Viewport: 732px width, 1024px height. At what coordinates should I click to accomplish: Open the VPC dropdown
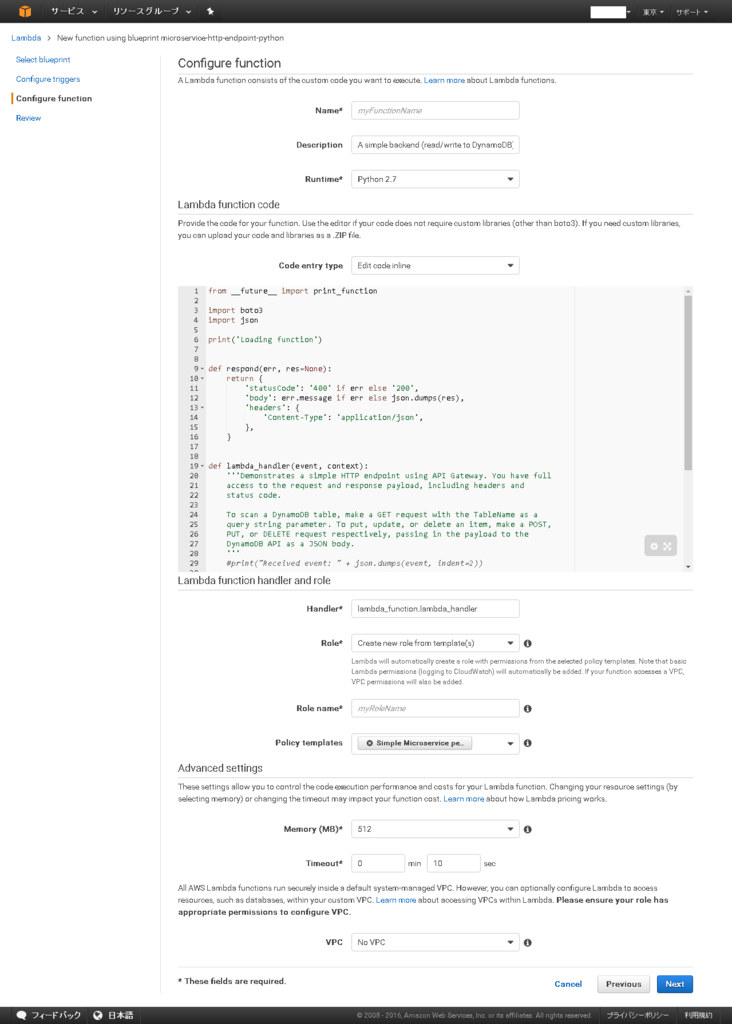tap(435, 942)
